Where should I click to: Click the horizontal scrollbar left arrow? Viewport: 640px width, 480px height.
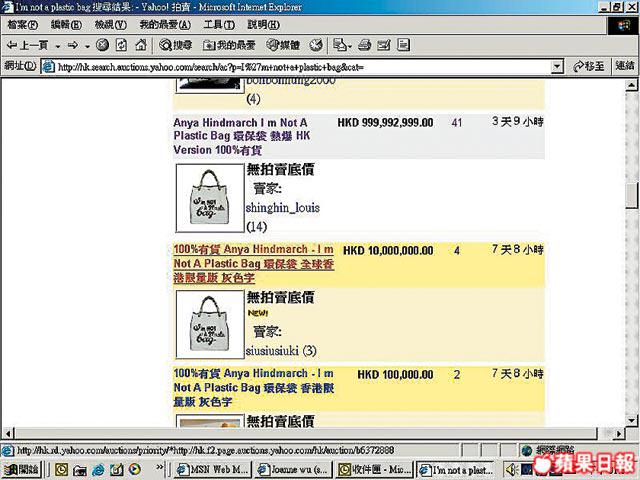(x=8, y=433)
